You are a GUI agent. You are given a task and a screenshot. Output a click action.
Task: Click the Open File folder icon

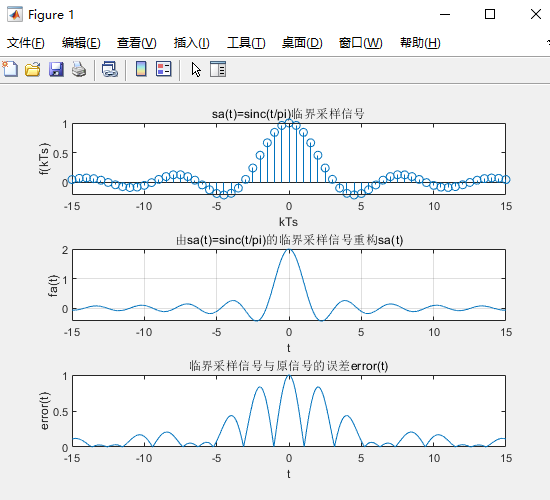pyautogui.click(x=33, y=69)
